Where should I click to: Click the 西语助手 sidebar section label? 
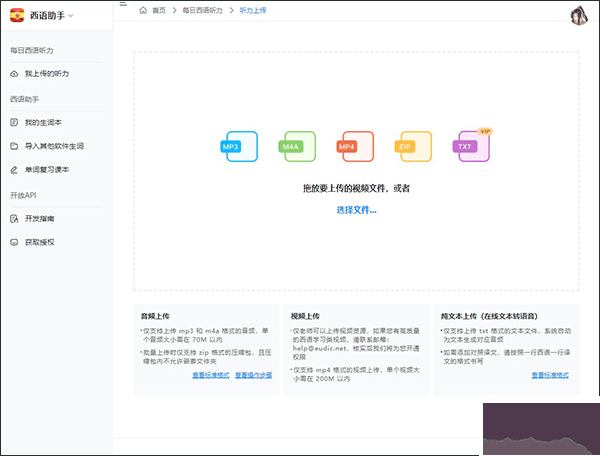(24, 99)
